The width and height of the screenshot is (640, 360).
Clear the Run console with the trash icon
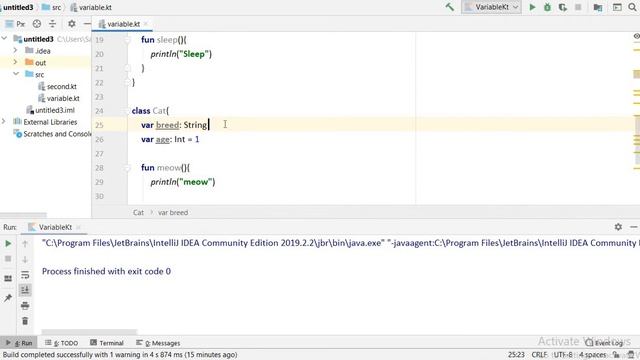point(25,321)
